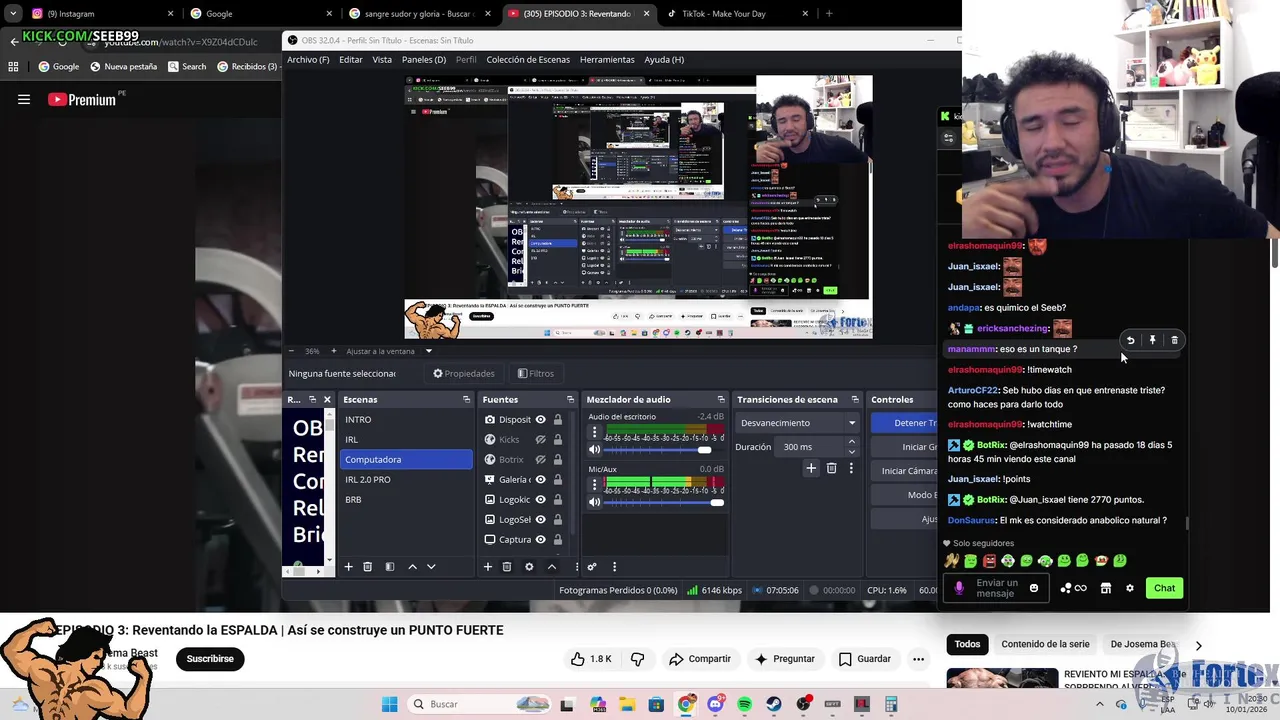
Task: Open scene filters icon in Escenas toolbar
Action: pyautogui.click(x=390, y=567)
